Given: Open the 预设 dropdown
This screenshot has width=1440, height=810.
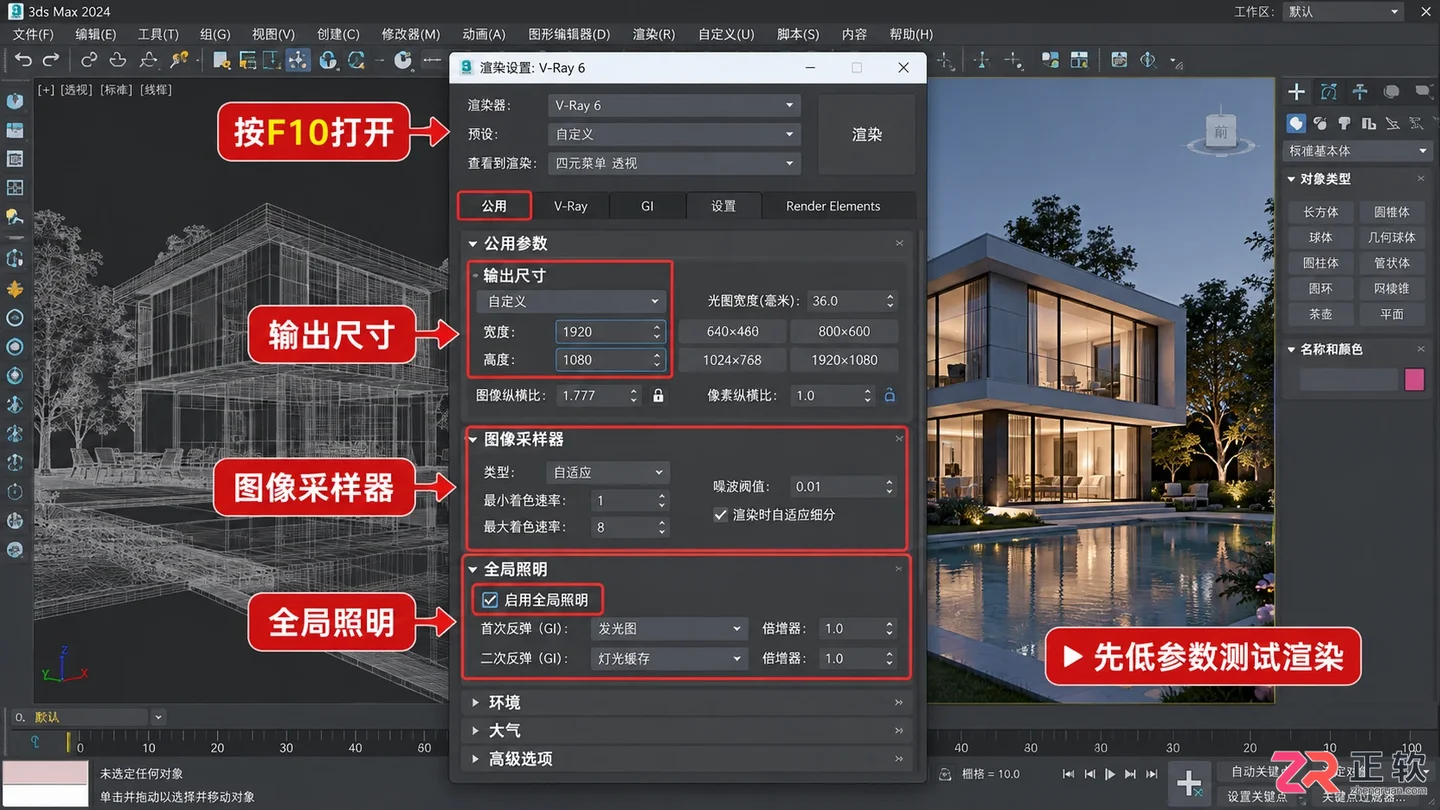Looking at the screenshot, I should point(674,134).
